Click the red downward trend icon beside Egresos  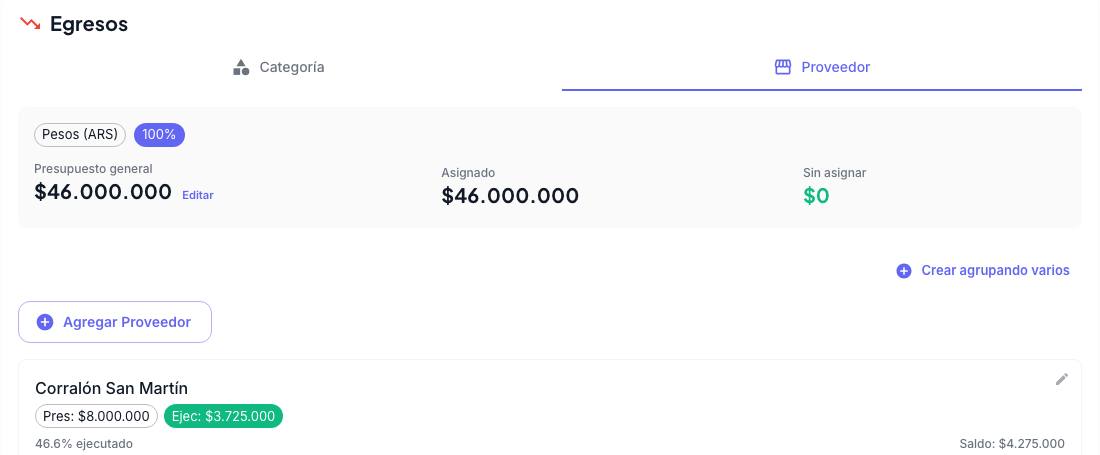point(31,24)
